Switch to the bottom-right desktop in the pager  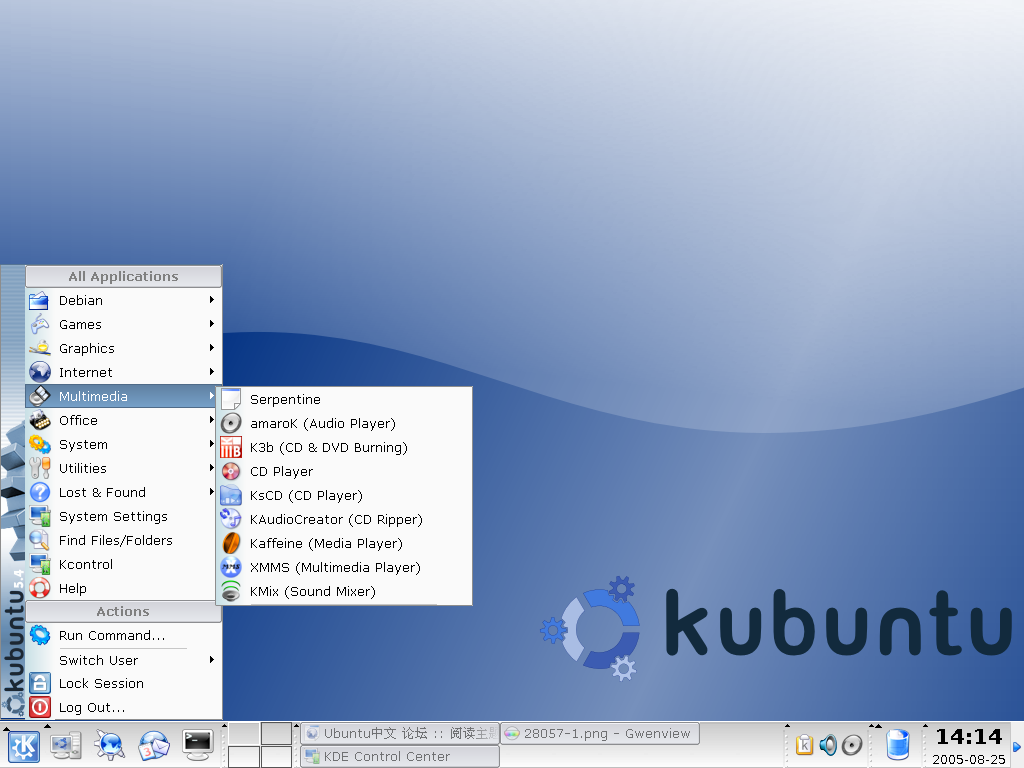(276, 756)
